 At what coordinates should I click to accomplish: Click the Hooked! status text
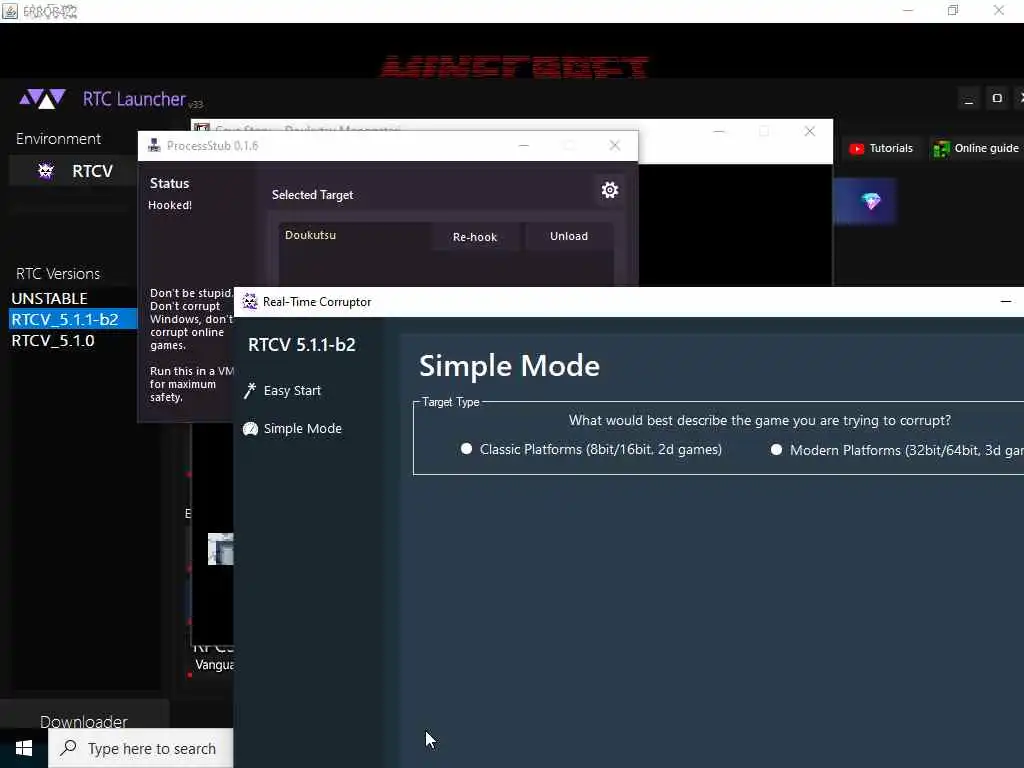[170, 205]
